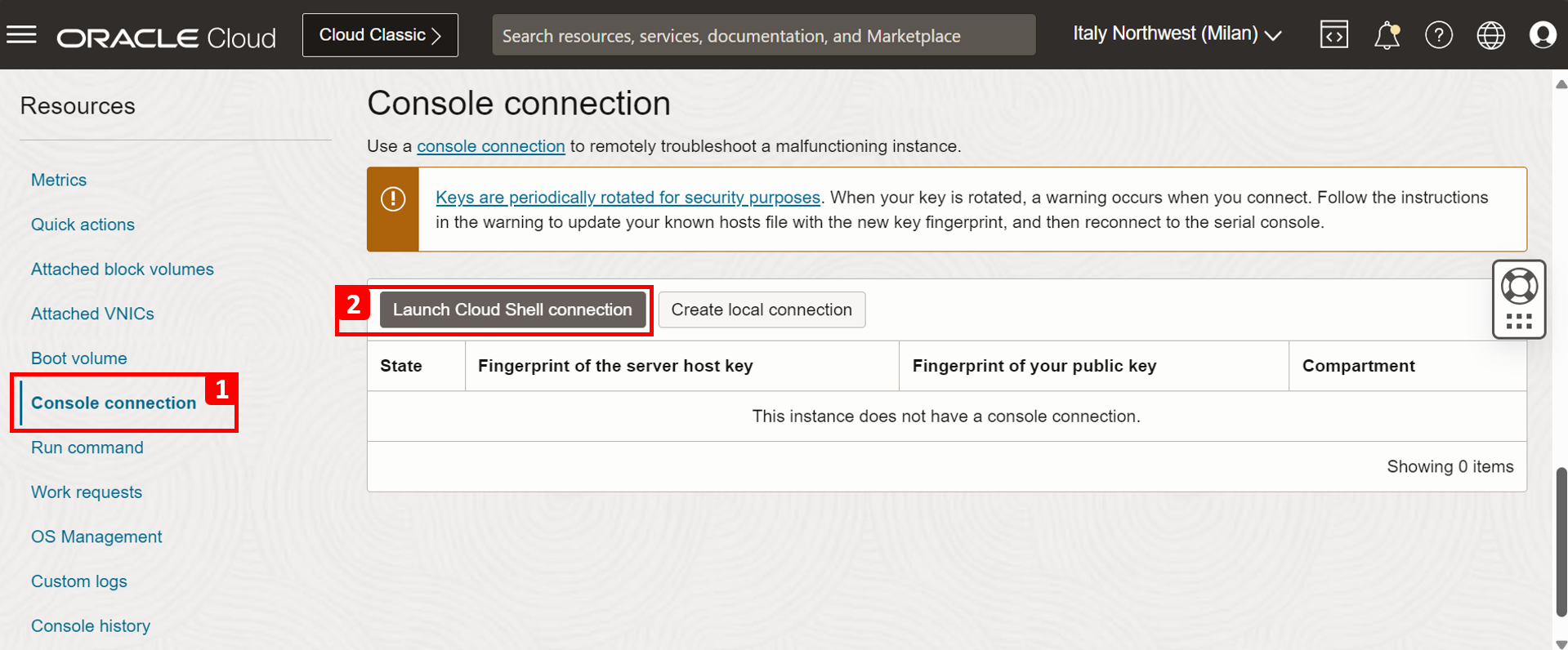Click the warning icon in key rotation banner
Viewport: 1568px width, 650px height.
pos(393,198)
